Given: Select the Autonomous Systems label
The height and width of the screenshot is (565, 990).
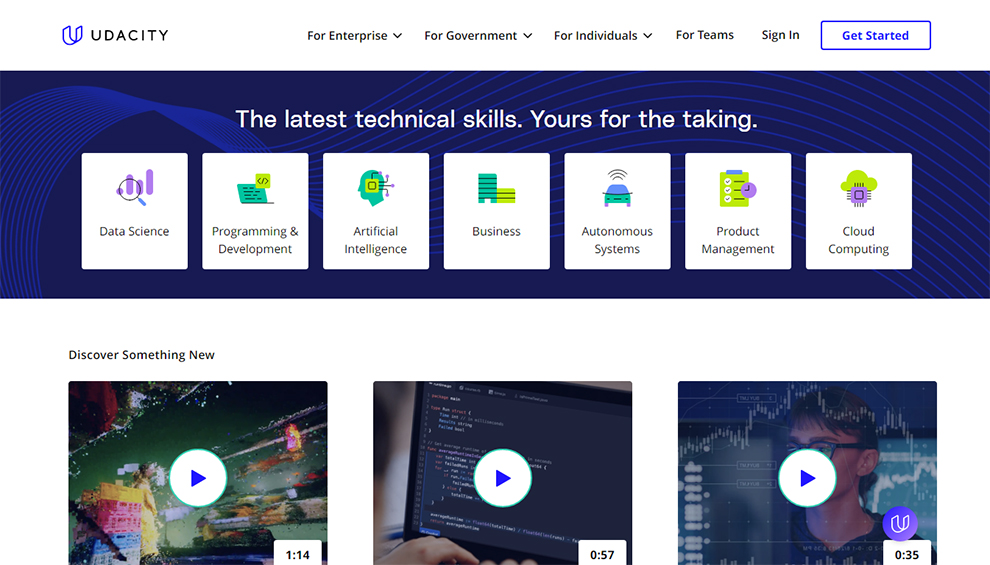Looking at the screenshot, I should [x=617, y=240].
